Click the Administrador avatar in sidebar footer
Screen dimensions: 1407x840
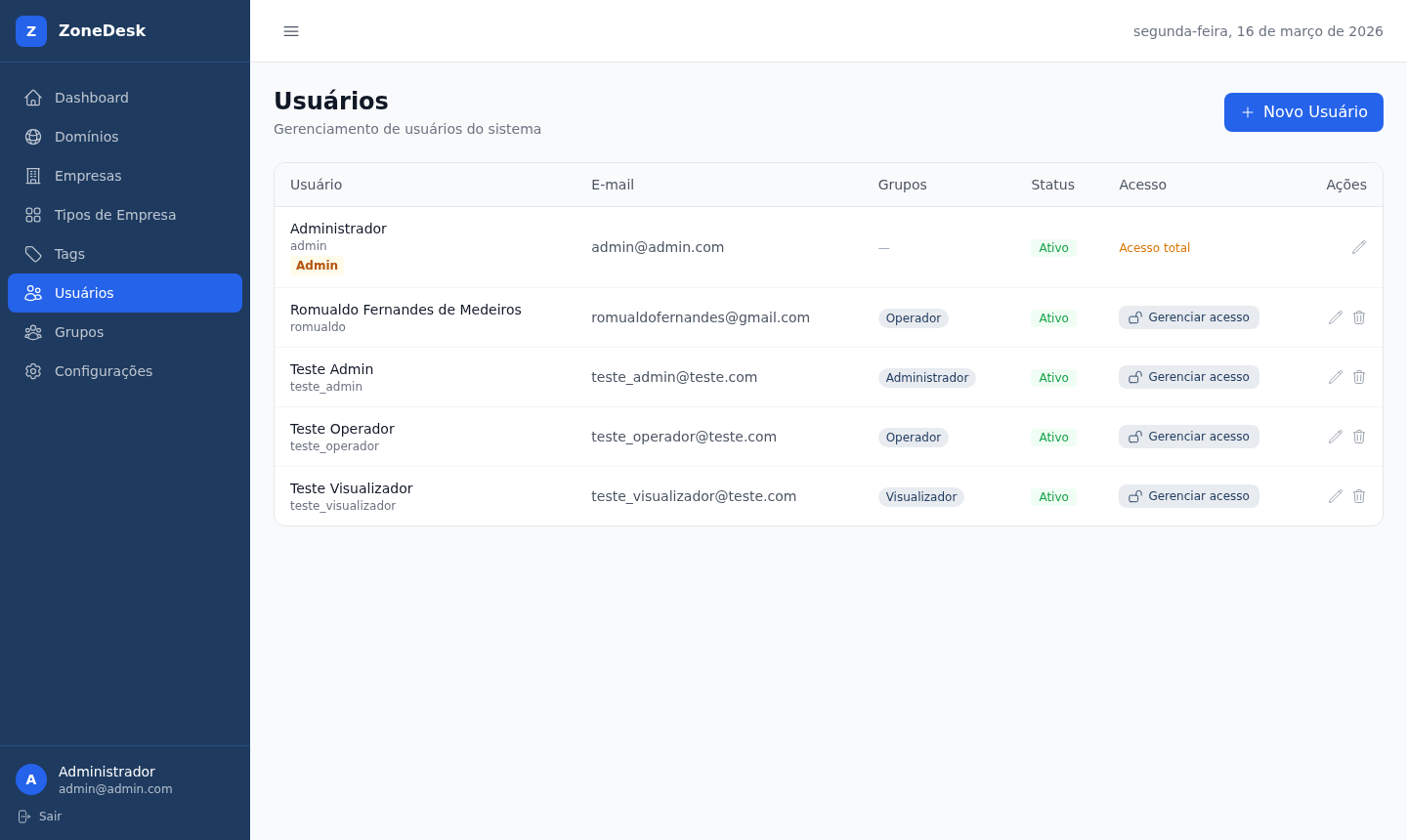tap(31, 779)
